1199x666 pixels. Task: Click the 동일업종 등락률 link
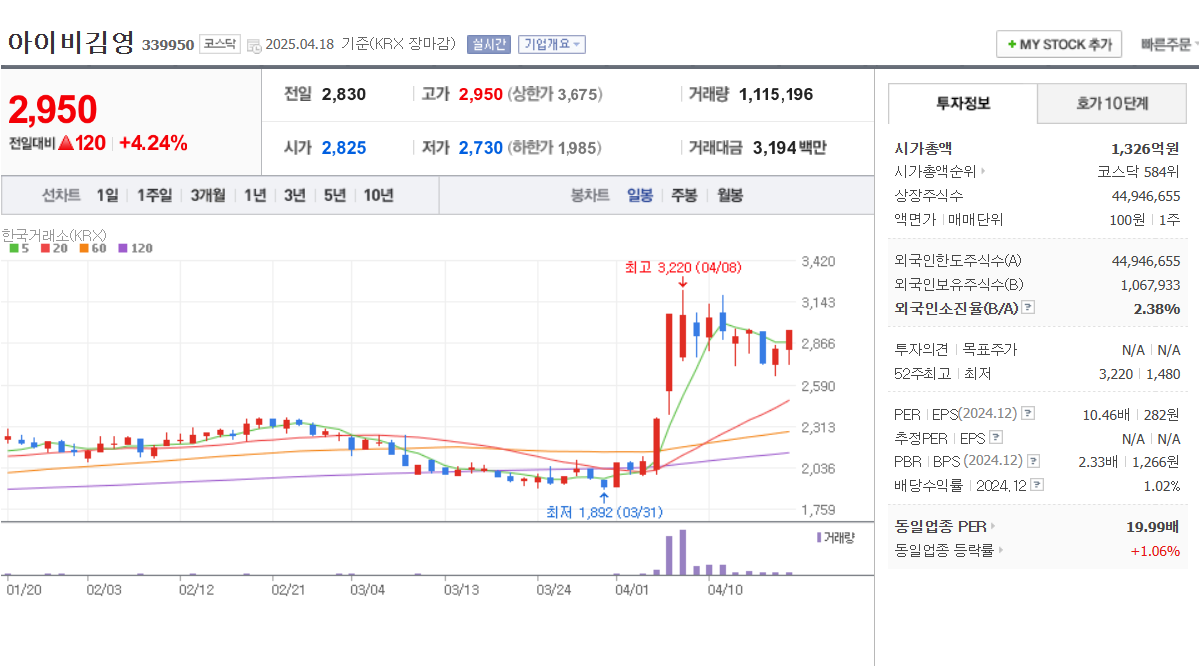click(944, 550)
